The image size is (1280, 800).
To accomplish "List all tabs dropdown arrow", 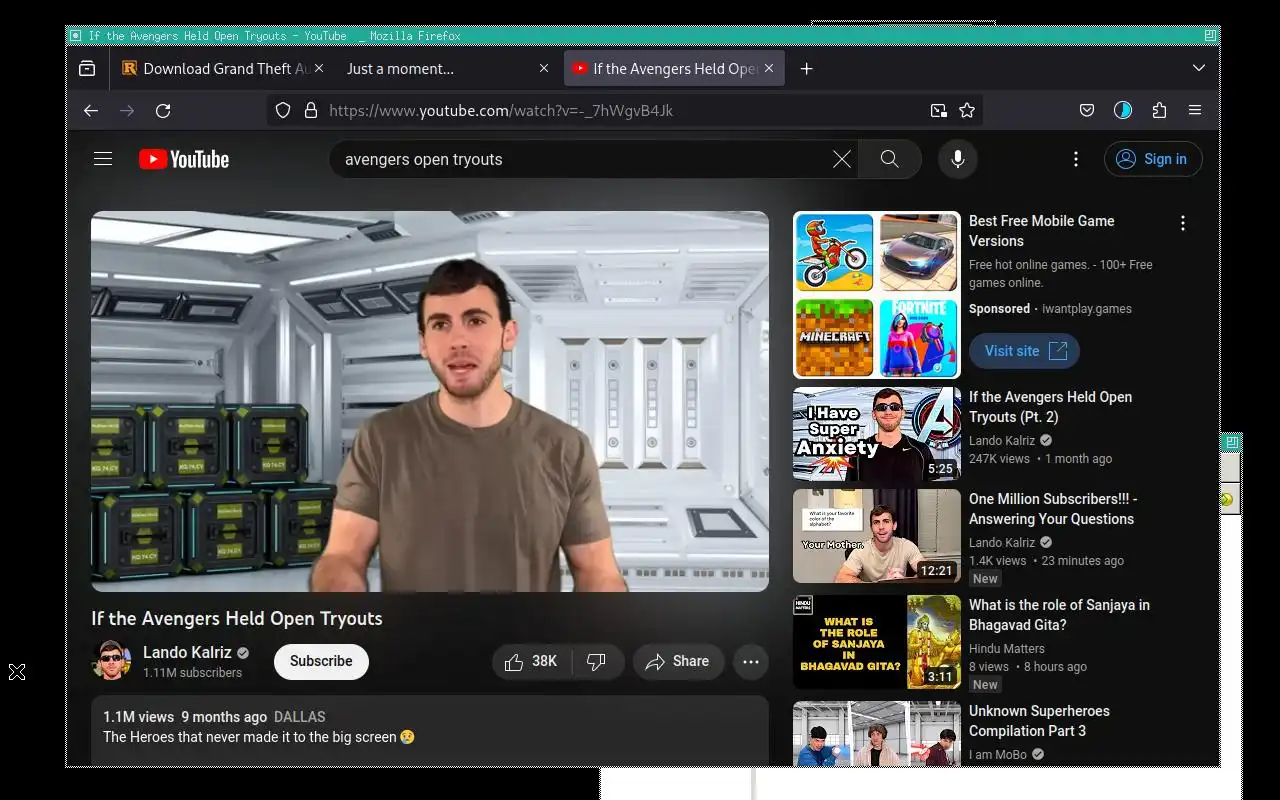I will pos(1199,68).
